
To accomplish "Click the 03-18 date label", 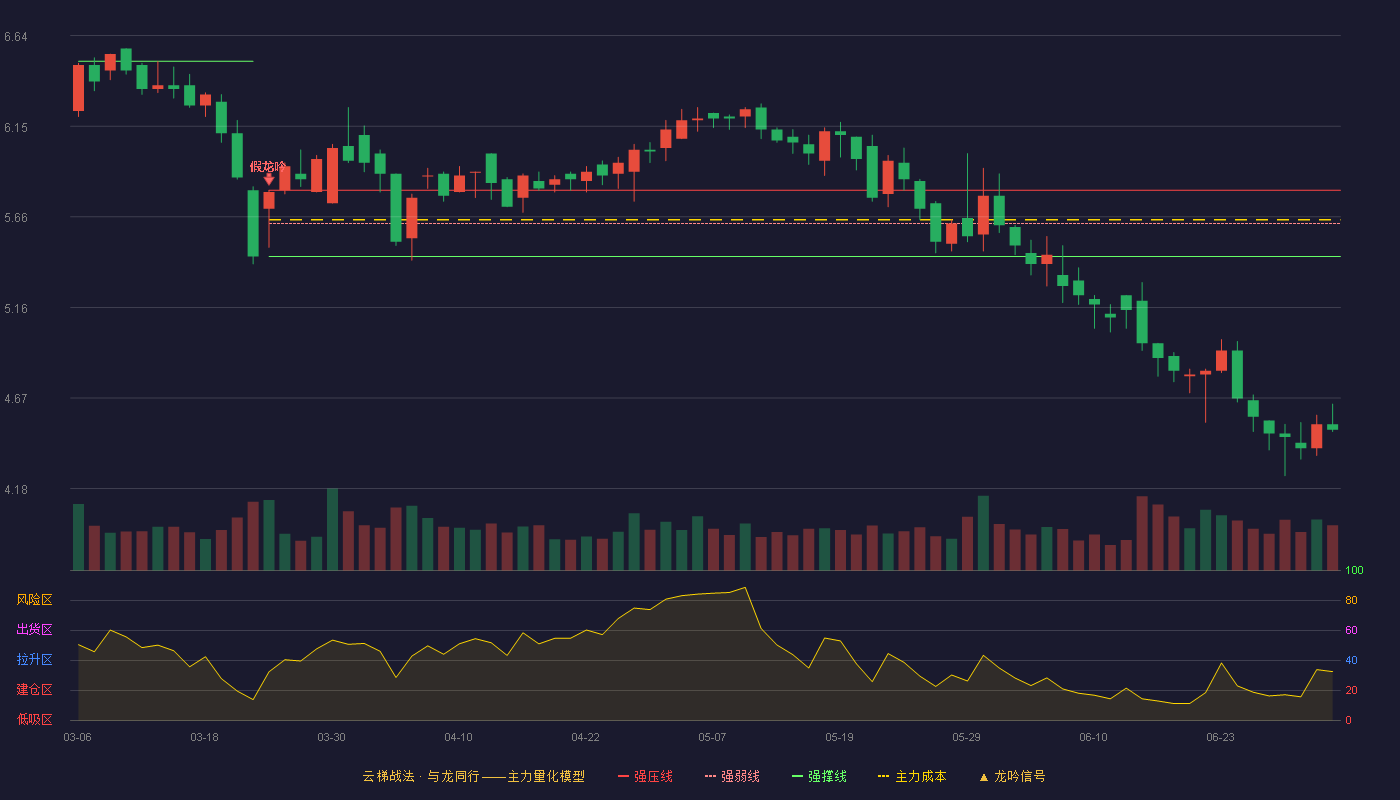I will pyautogui.click(x=204, y=737).
